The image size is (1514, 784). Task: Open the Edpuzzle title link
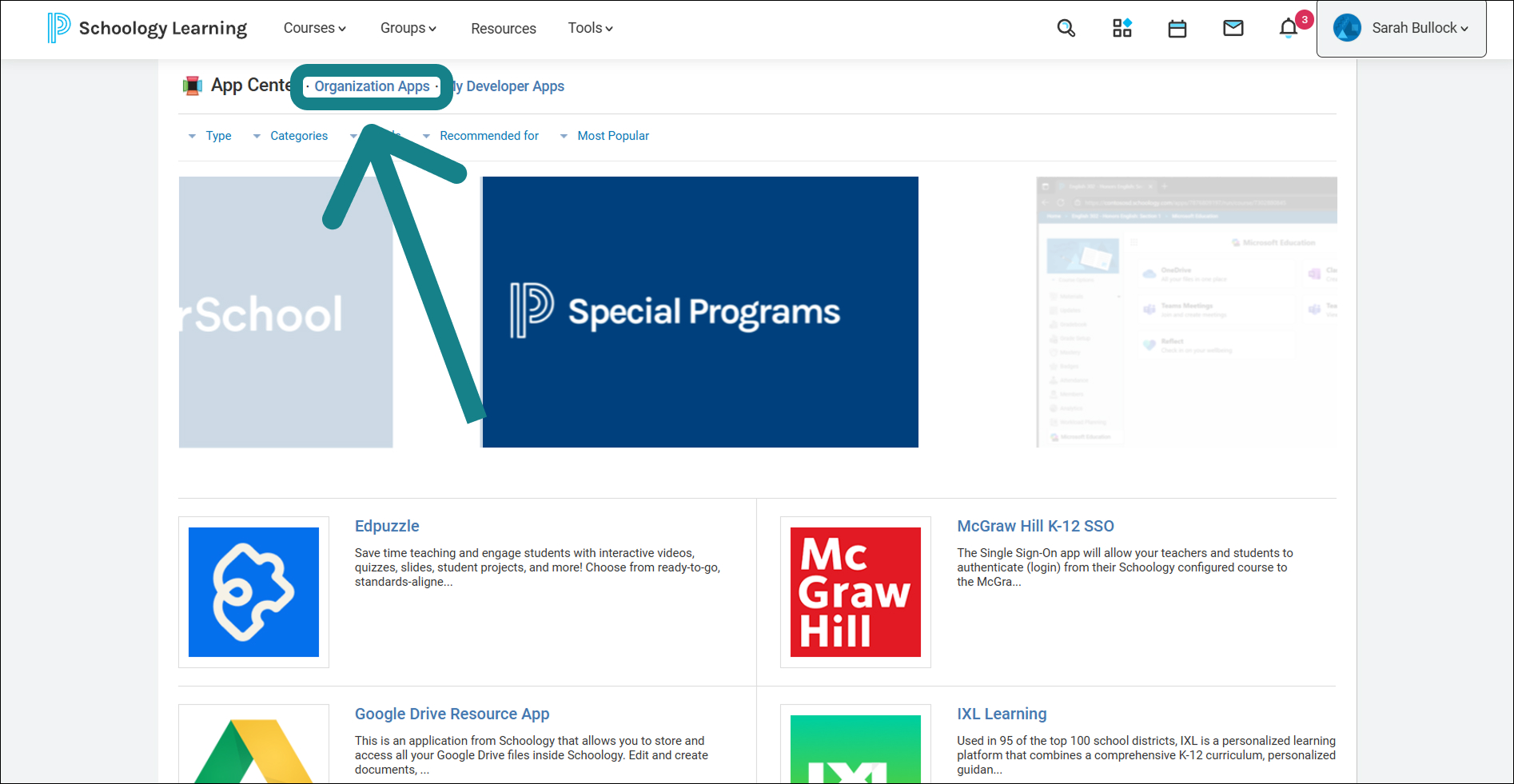point(387,526)
